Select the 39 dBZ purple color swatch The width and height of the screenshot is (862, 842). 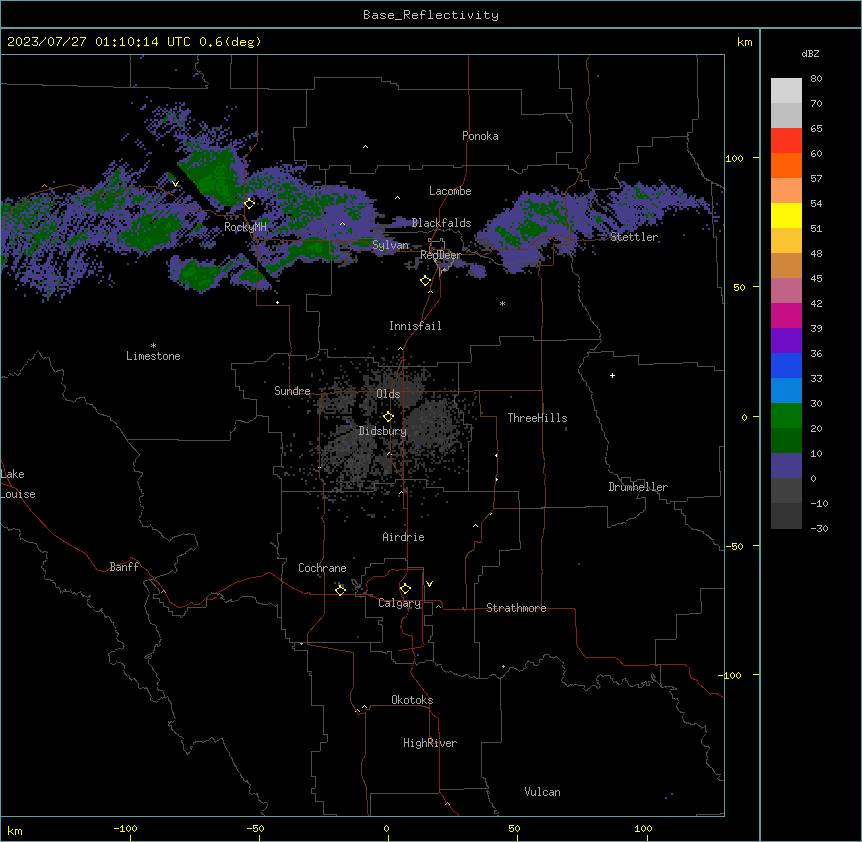(x=786, y=341)
